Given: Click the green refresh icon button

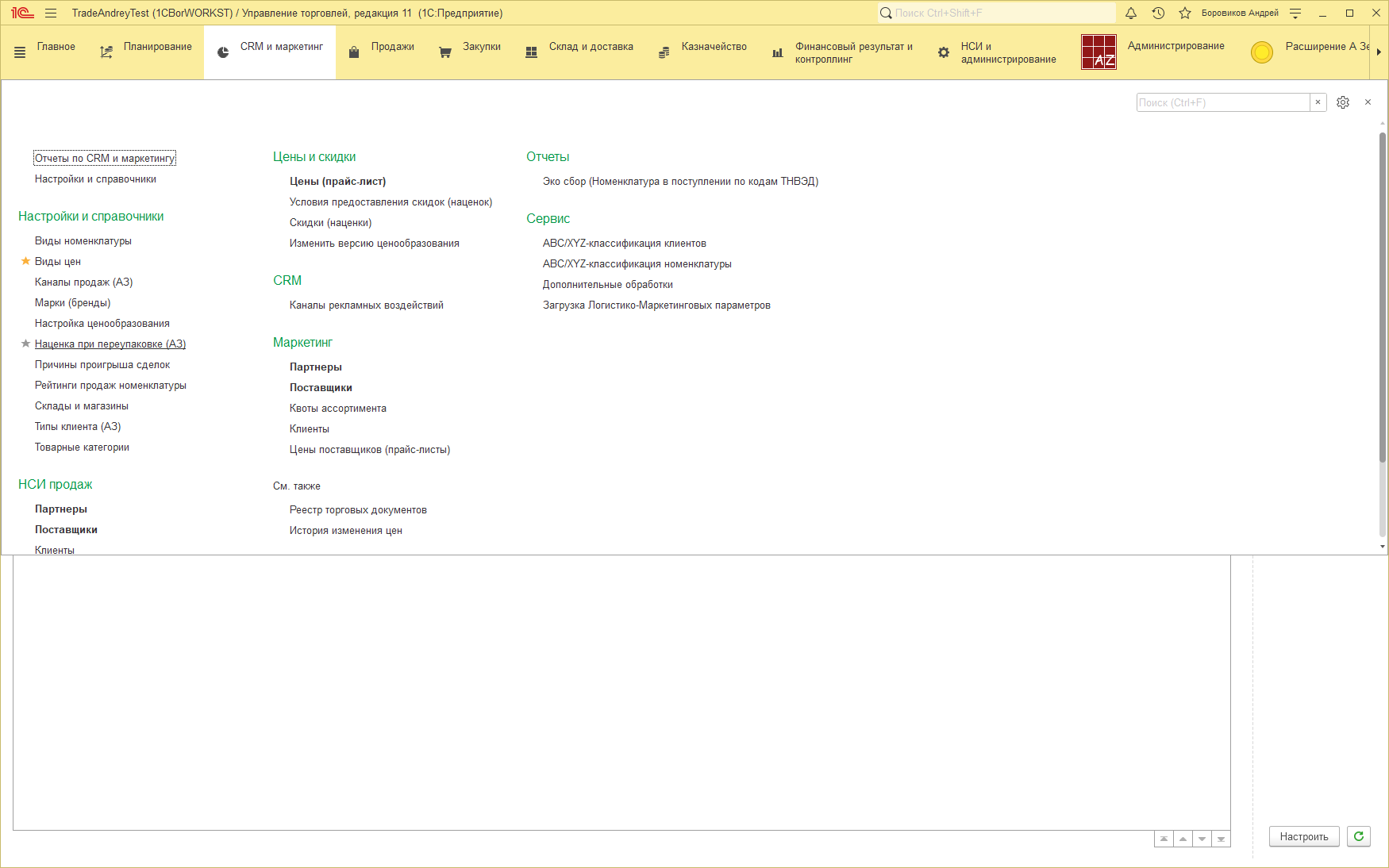Looking at the screenshot, I should tap(1359, 836).
